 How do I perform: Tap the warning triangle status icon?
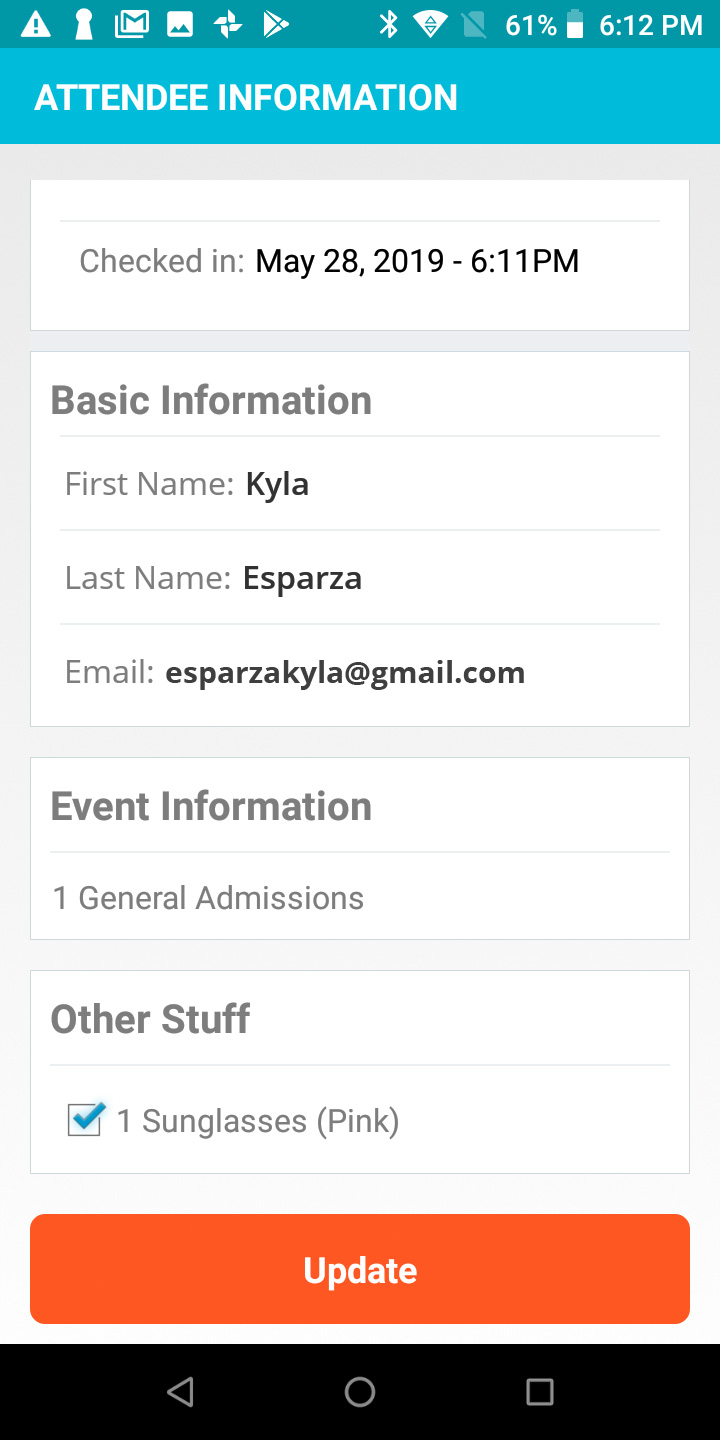pos(35,24)
